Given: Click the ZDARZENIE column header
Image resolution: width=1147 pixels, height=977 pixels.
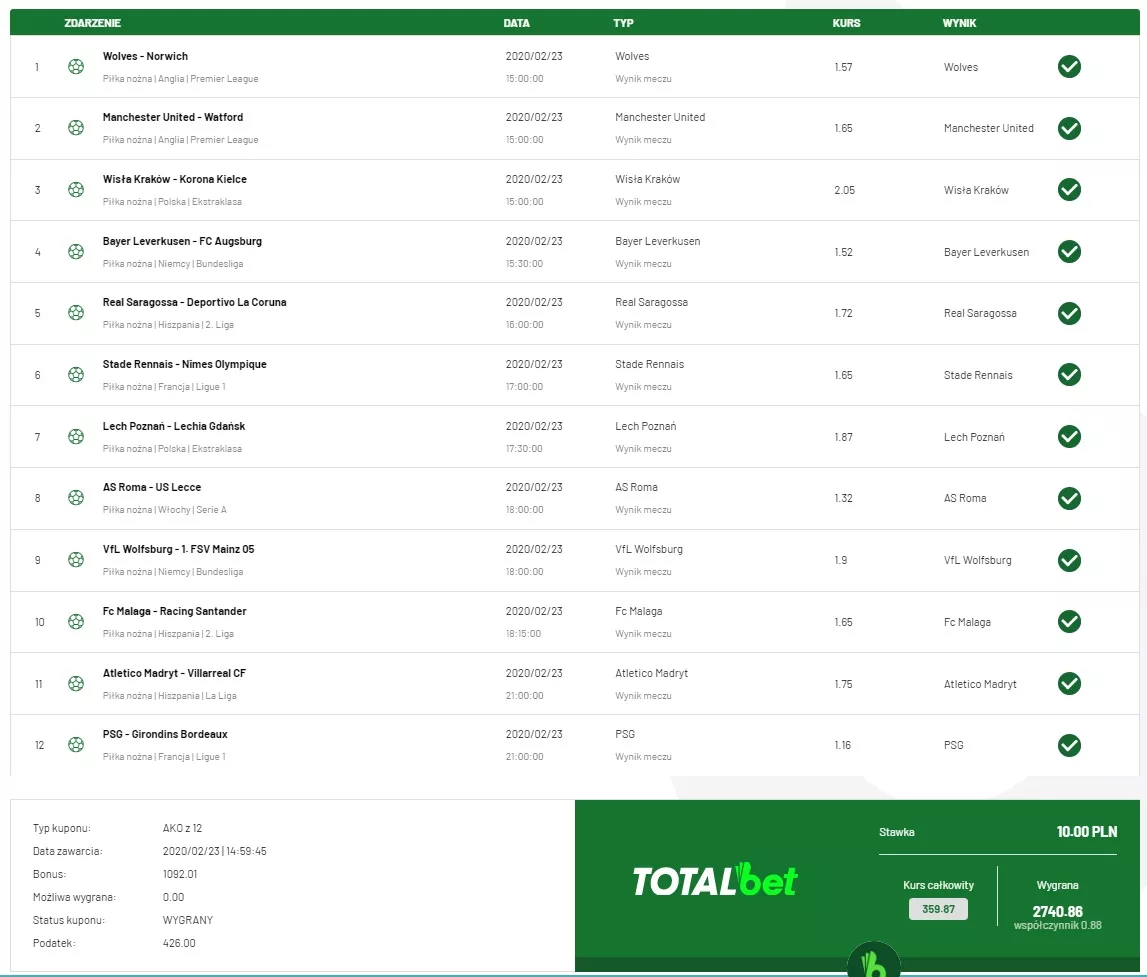Looking at the screenshot, I should pos(93,23).
